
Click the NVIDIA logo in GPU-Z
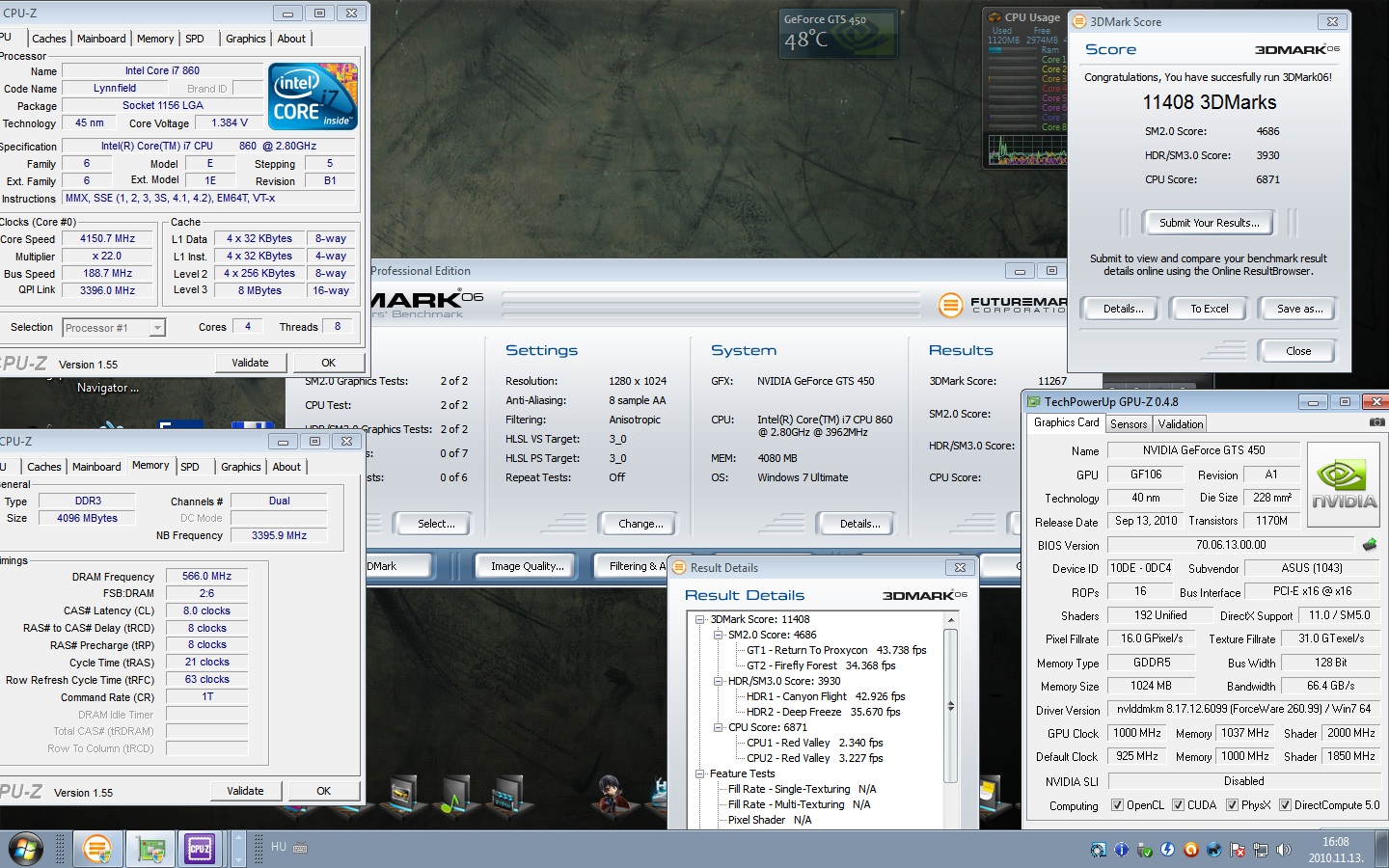click(1344, 485)
